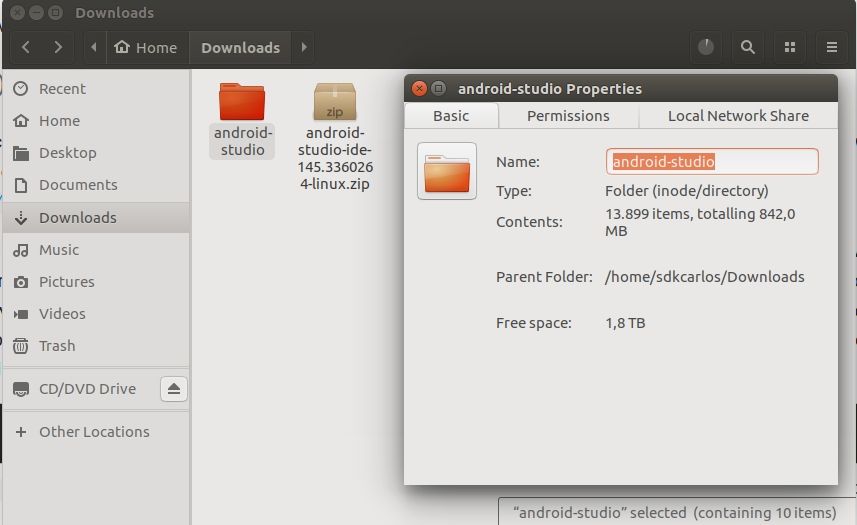Viewport: 857px width, 525px height.
Task: Click the Name input field
Action: pyautogui.click(x=712, y=162)
